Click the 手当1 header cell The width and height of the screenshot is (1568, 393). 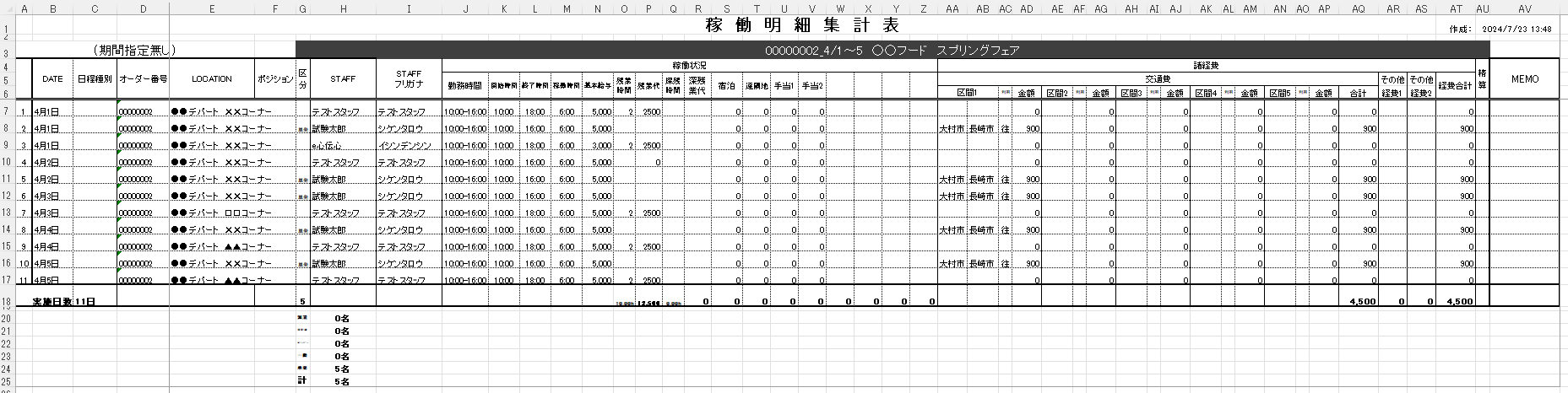pyautogui.click(x=784, y=85)
